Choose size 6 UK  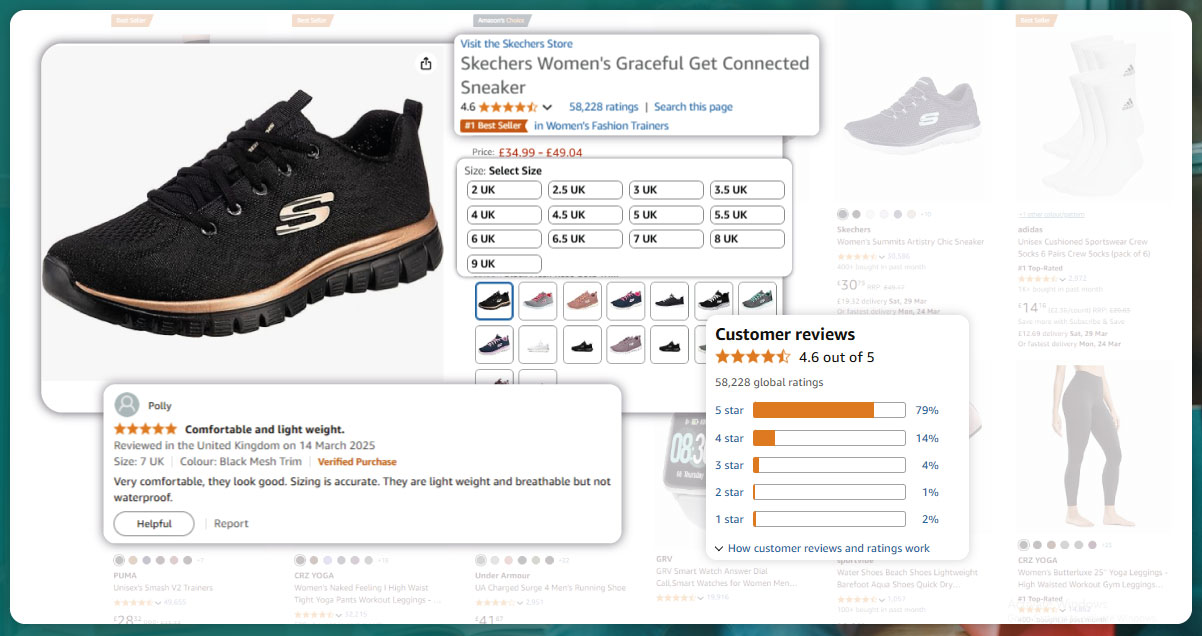[x=504, y=240]
